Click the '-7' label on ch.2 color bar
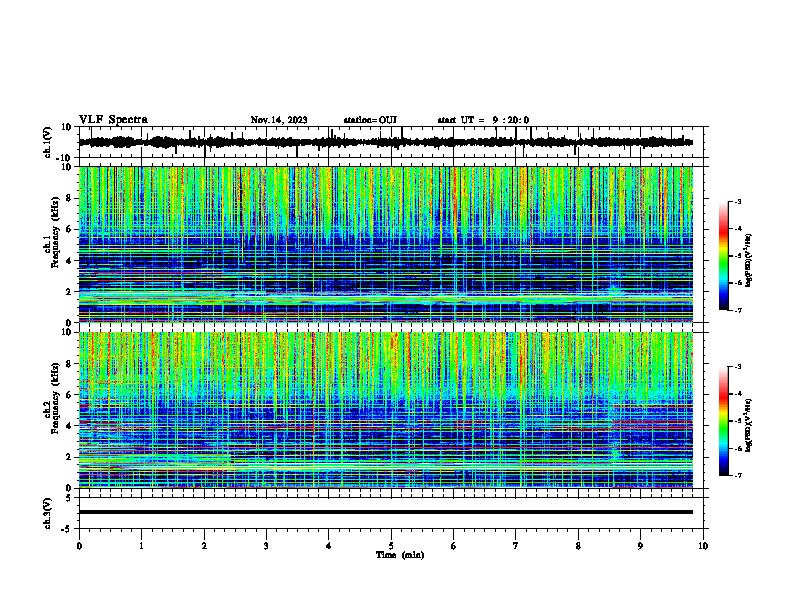Viewport: 792px width, 612px height. 737,475
